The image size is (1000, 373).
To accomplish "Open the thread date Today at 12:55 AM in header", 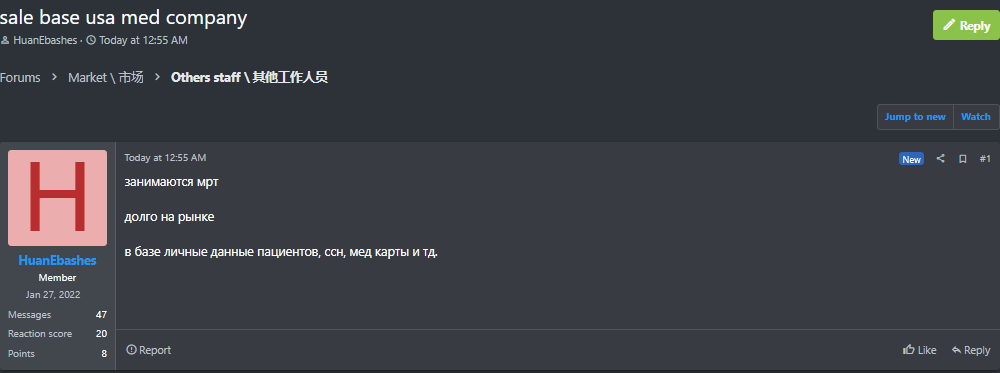I will point(143,40).
